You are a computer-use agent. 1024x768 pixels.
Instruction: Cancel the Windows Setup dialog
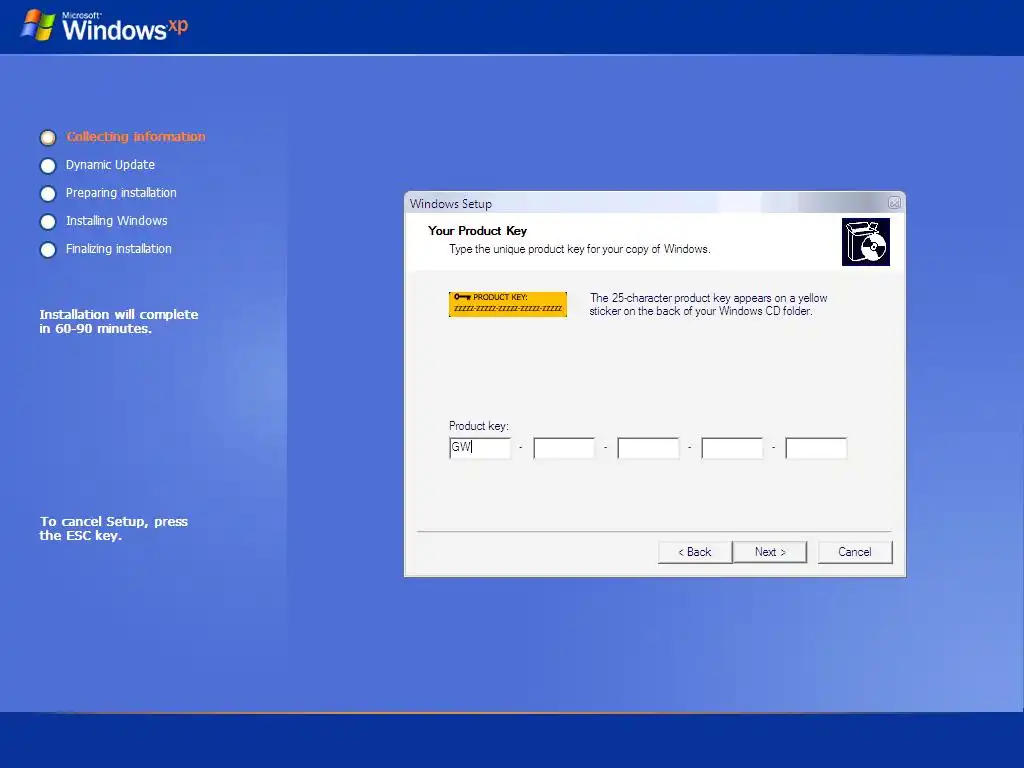pyautogui.click(x=855, y=552)
